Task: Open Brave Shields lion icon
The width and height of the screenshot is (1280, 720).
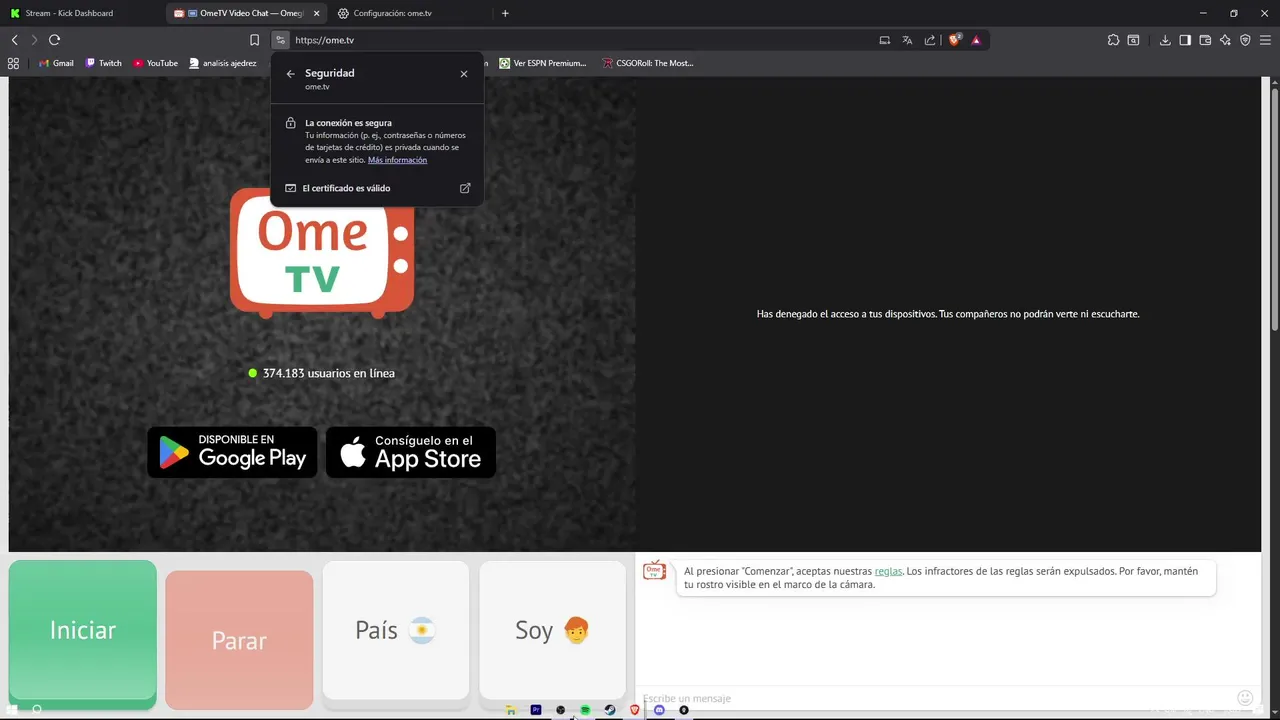Action: click(954, 40)
